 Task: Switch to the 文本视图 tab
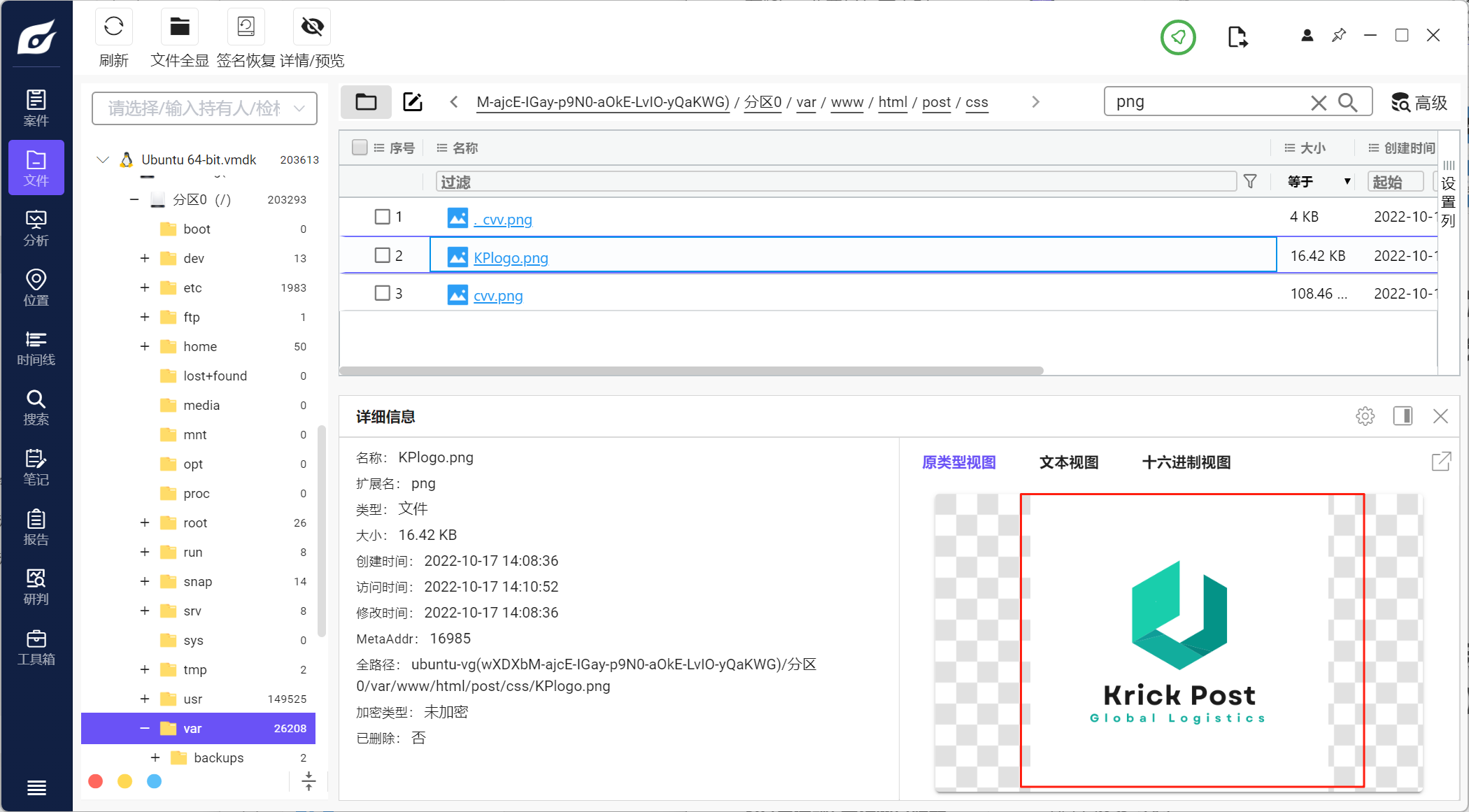click(1068, 462)
